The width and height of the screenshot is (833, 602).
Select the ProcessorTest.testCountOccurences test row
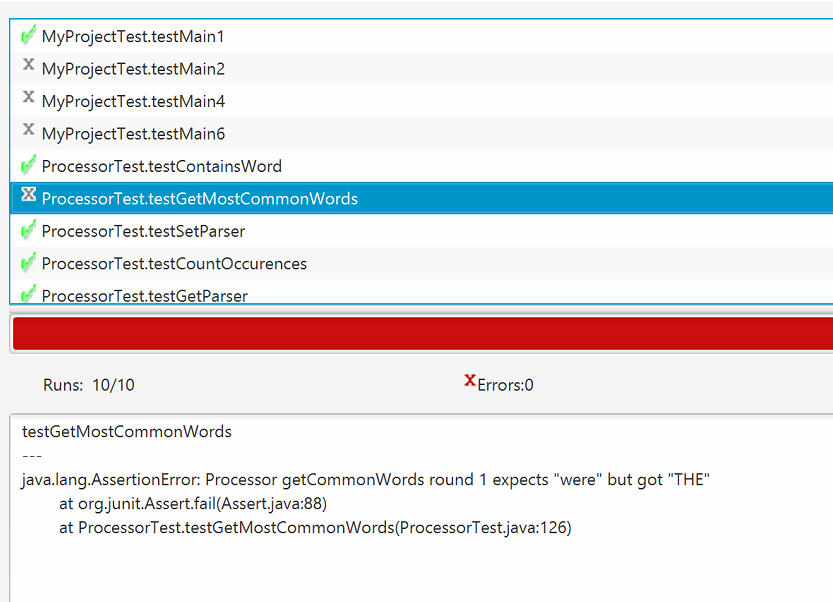422,263
